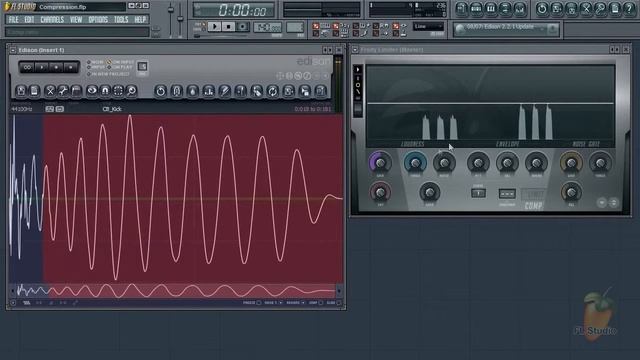The width and height of the screenshot is (640, 360).
Task: Open Mixer from main toolbar icon
Action: pyautogui.click(x=519, y=9)
